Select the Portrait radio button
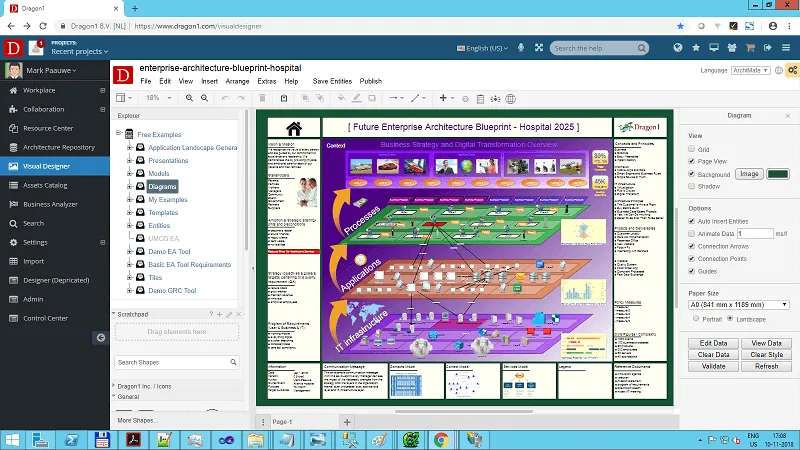The height and width of the screenshot is (450, 800). [696, 318]
